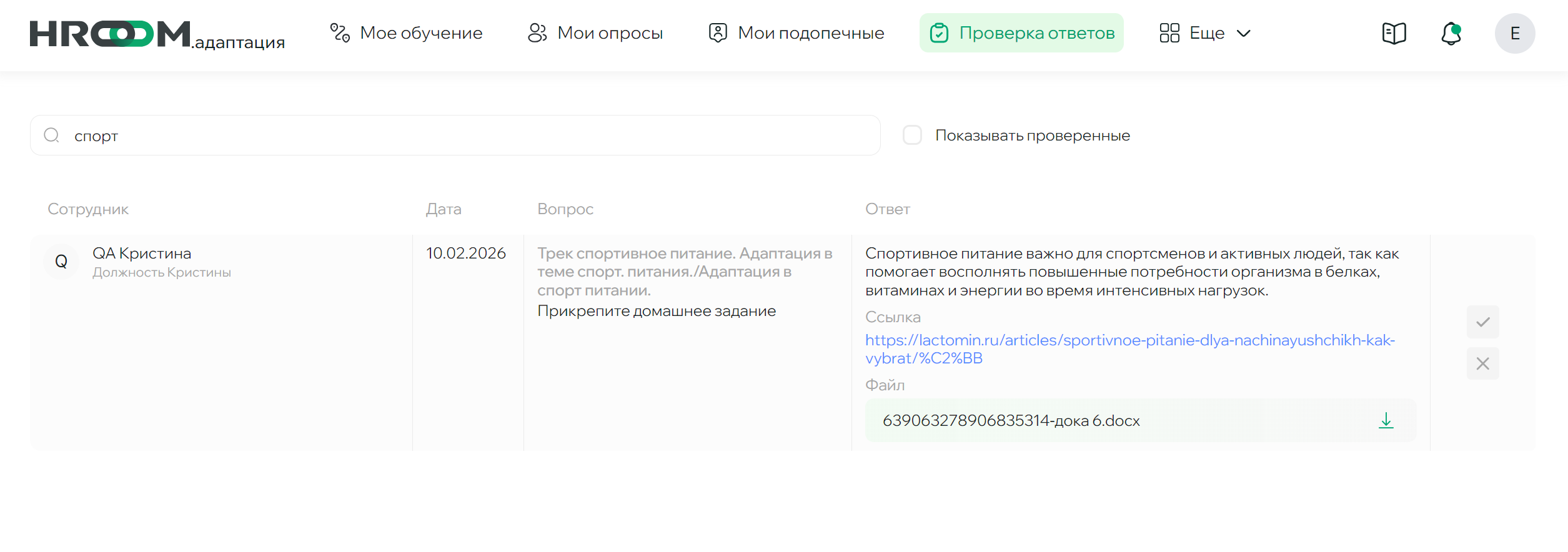Image resolution: width=1568 pixels, height=552 pixels.
Task: Open the lactomin.ru article link
Action: [x=1129, y=340]
